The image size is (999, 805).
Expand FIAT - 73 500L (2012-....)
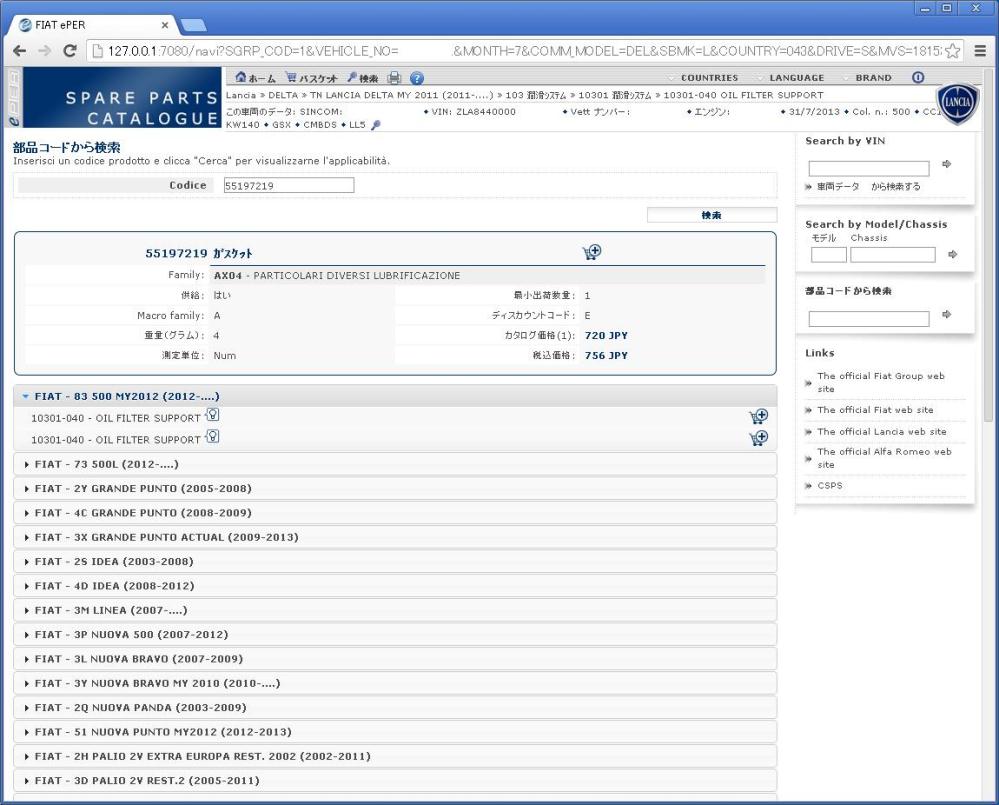(x=395, y=464)
